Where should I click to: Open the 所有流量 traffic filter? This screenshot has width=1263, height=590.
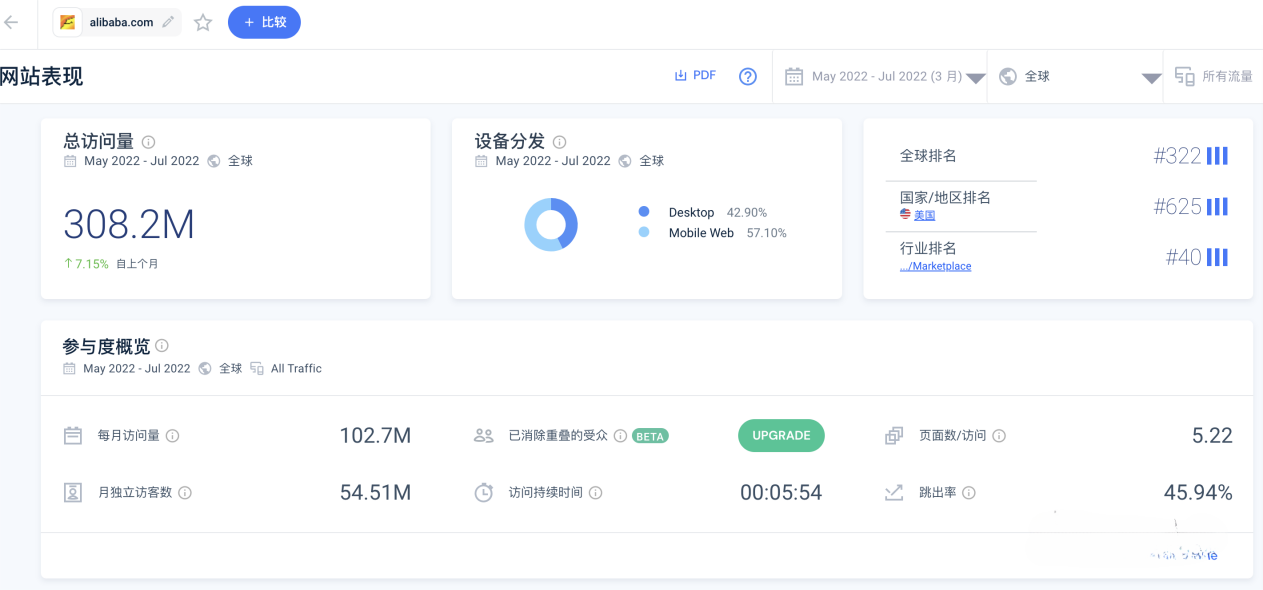click(x=1214, y=76)
